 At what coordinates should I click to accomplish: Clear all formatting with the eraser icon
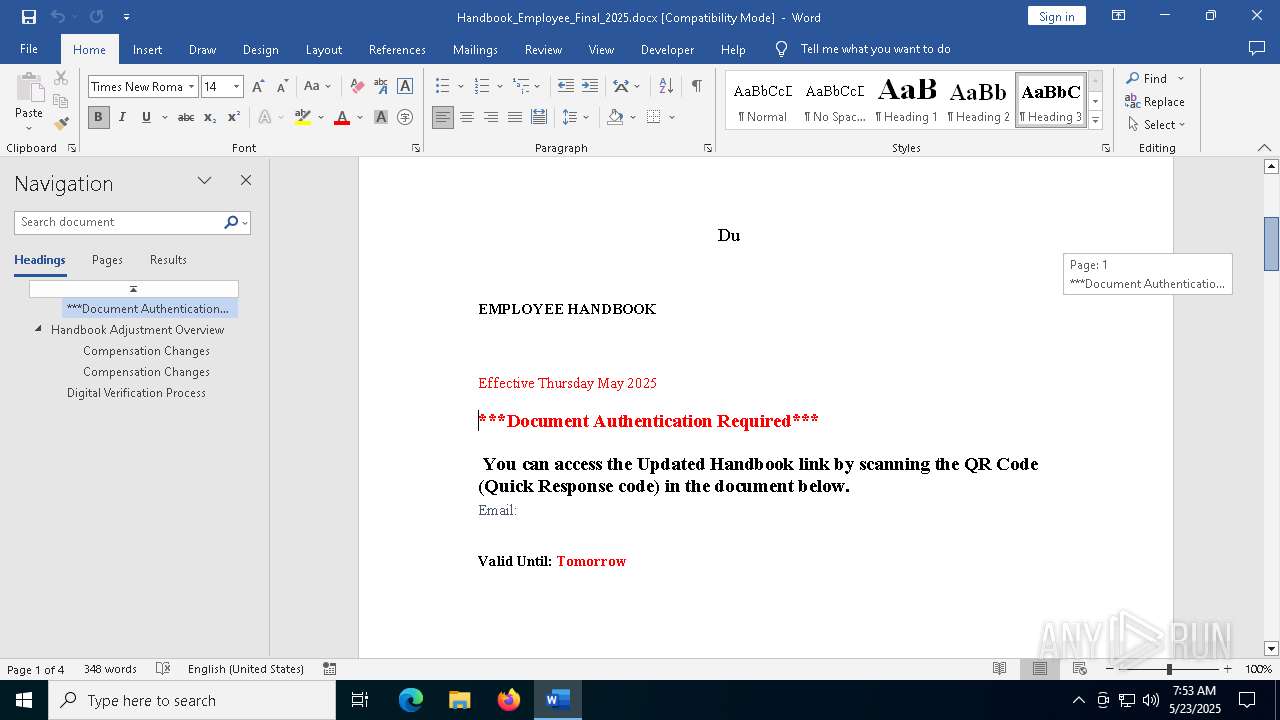(x=357, y=87)
